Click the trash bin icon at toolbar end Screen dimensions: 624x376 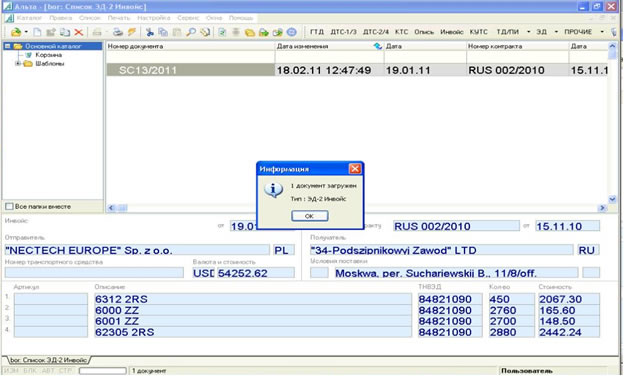pyautogui.click(x=614, y=32)
